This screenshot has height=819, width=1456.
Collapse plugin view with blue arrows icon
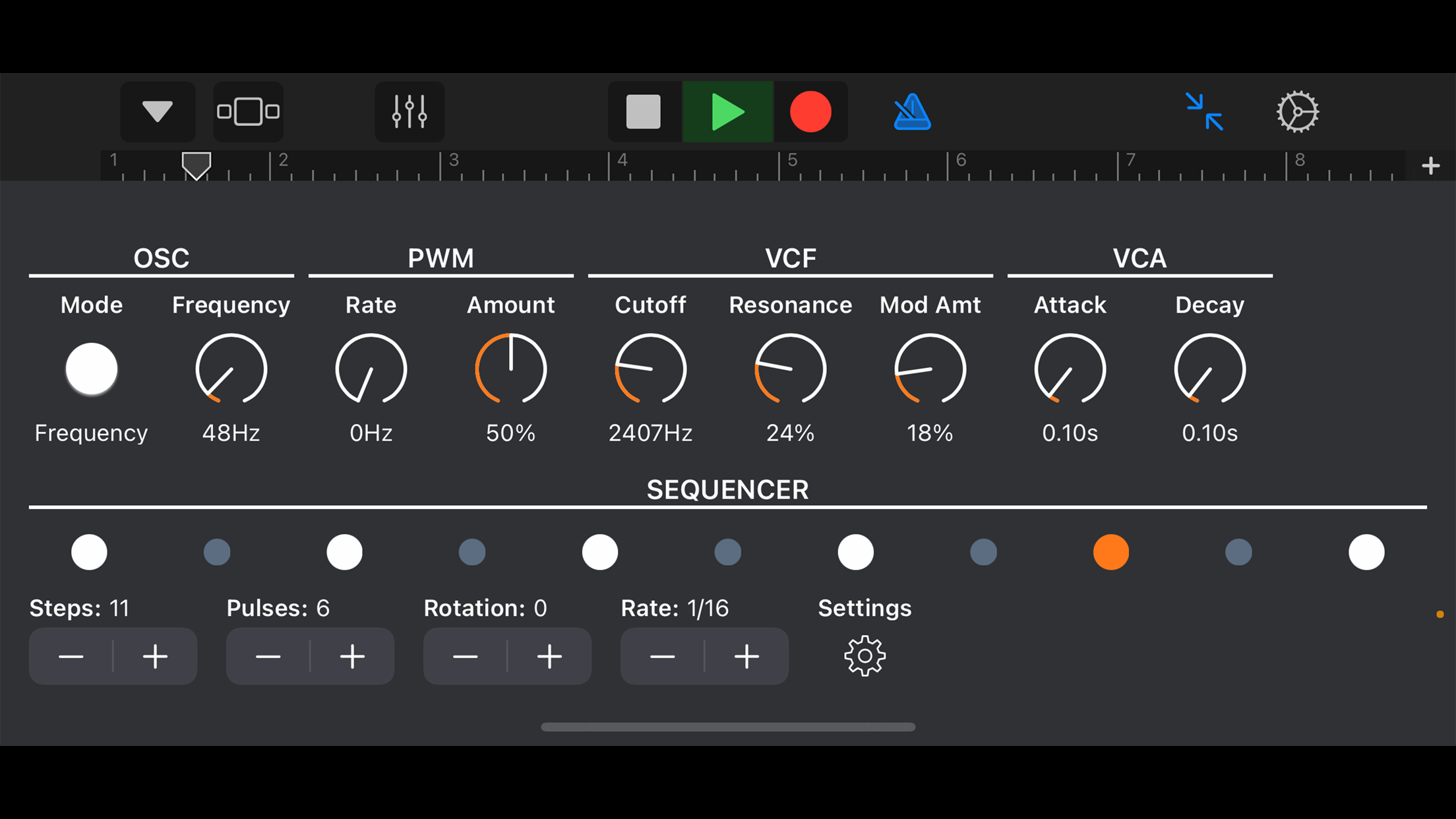tap(1204, 111)
